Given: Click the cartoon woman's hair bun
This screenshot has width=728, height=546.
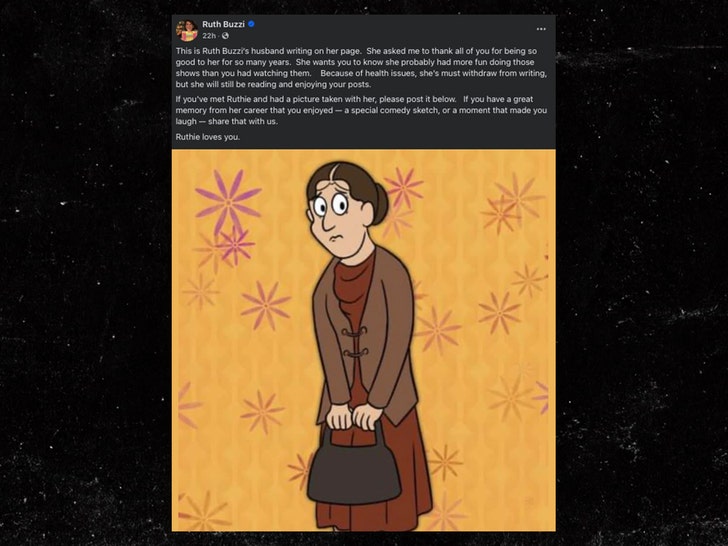Looking at the screenshot, I should click(x=380, y=204).
